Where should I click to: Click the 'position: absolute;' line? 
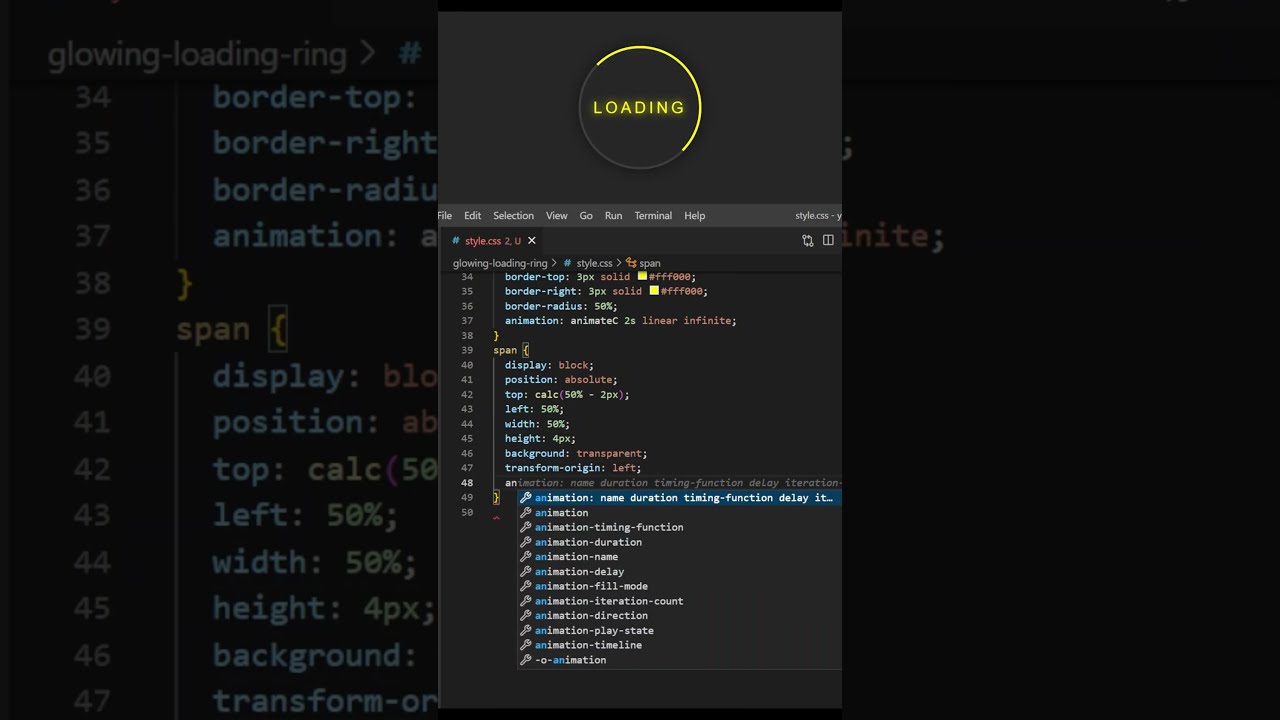pyautogui.click(x=561, y=379)
